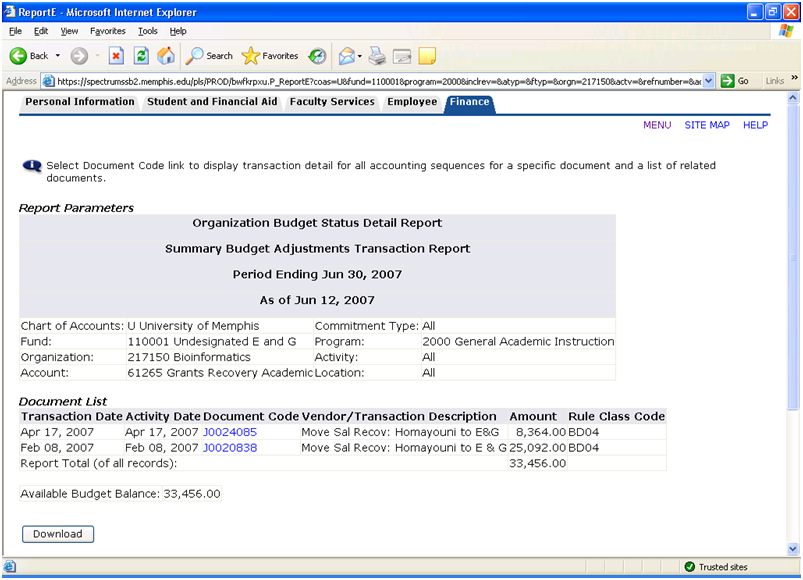Click the Stop loading icon
This screenshot has width=803, height=580.
116,56
